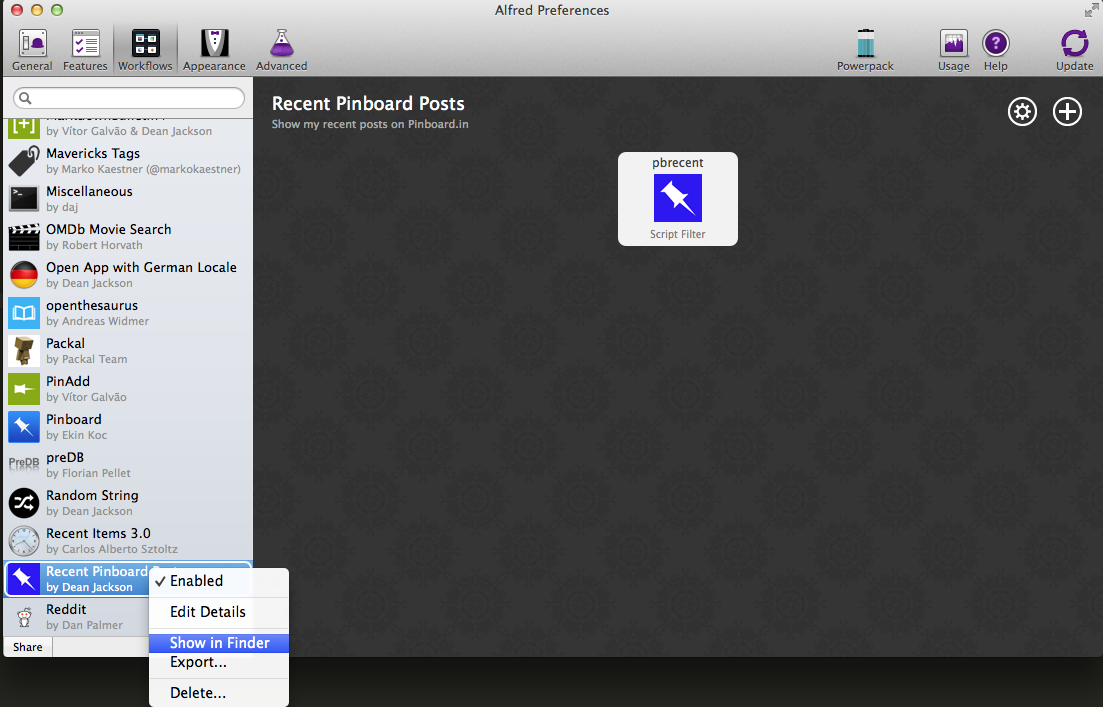Select the preDB workflow icon
Viewport: 1103px width, 707px height.
click(24, 464)
